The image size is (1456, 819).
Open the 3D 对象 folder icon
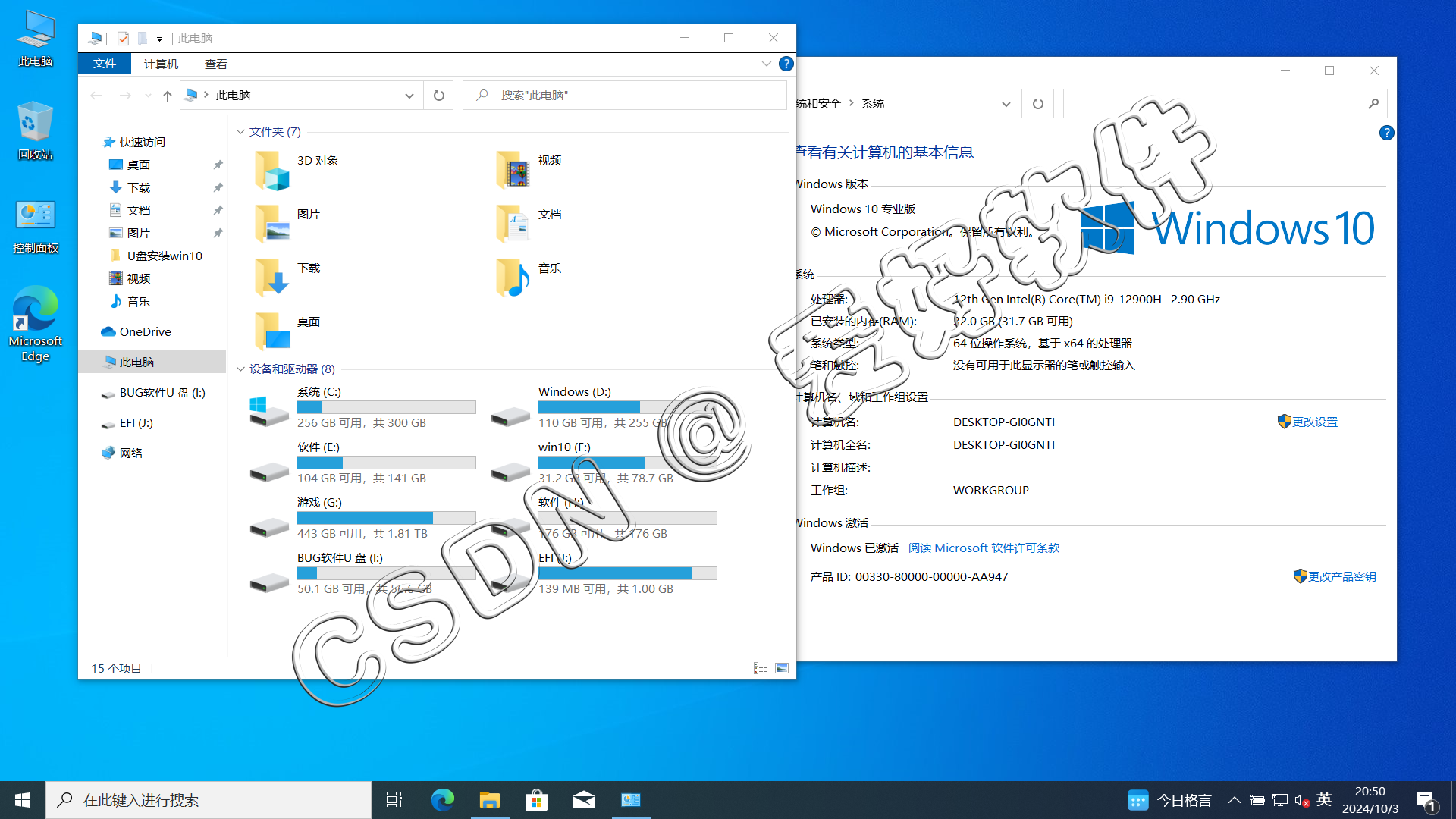click(x=271, y=170)
